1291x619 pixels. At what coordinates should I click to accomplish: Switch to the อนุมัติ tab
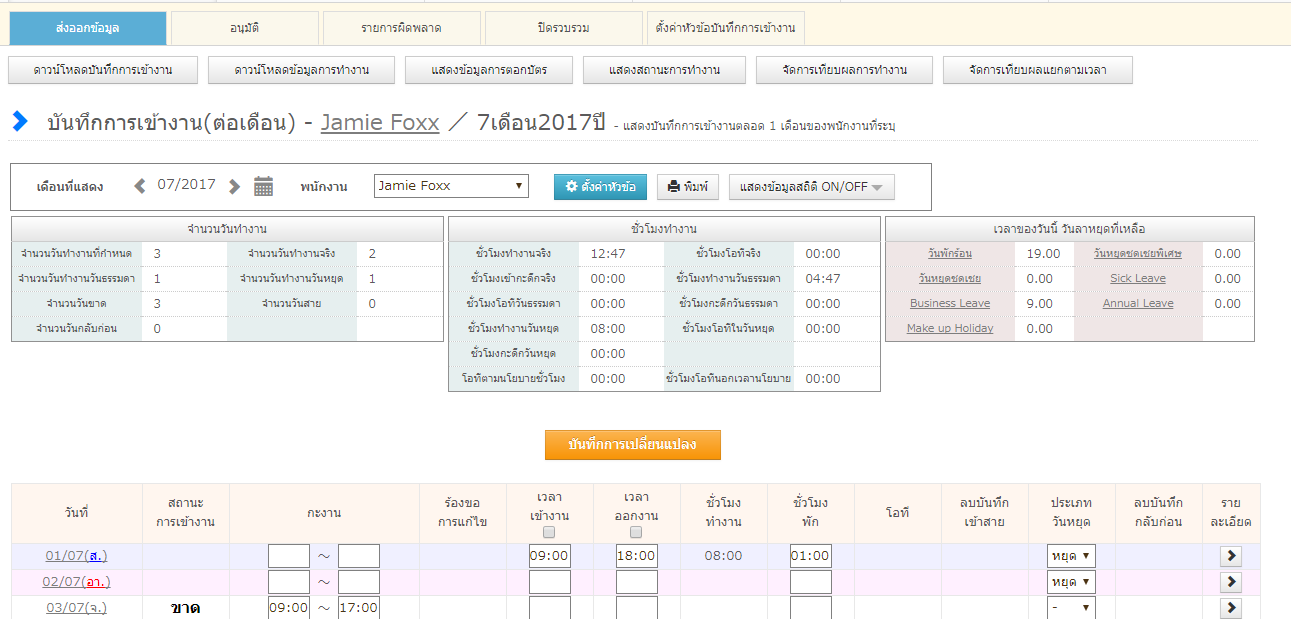(244, 28)
